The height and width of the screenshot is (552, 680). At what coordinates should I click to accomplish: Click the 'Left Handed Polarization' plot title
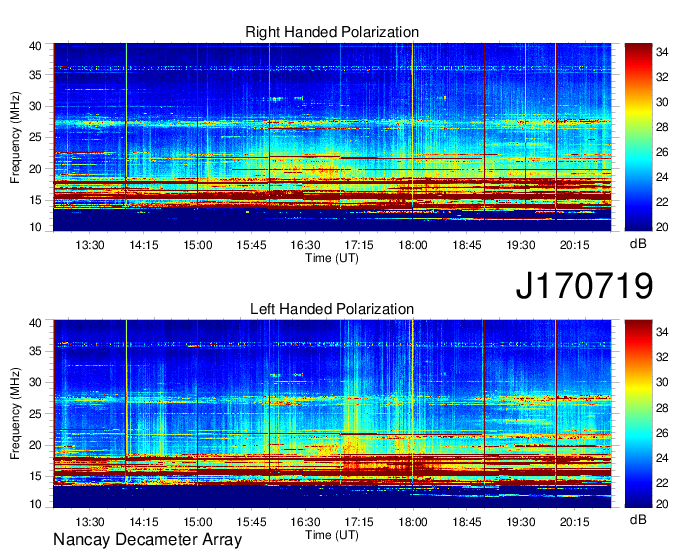[332, 309]
